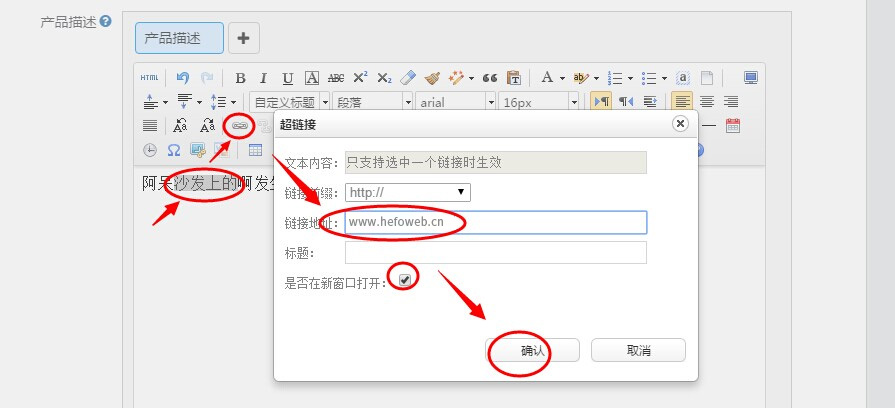This screenshot has height=408, width=895.
Task: Click the 确认 button
Action: coord(533,351)
